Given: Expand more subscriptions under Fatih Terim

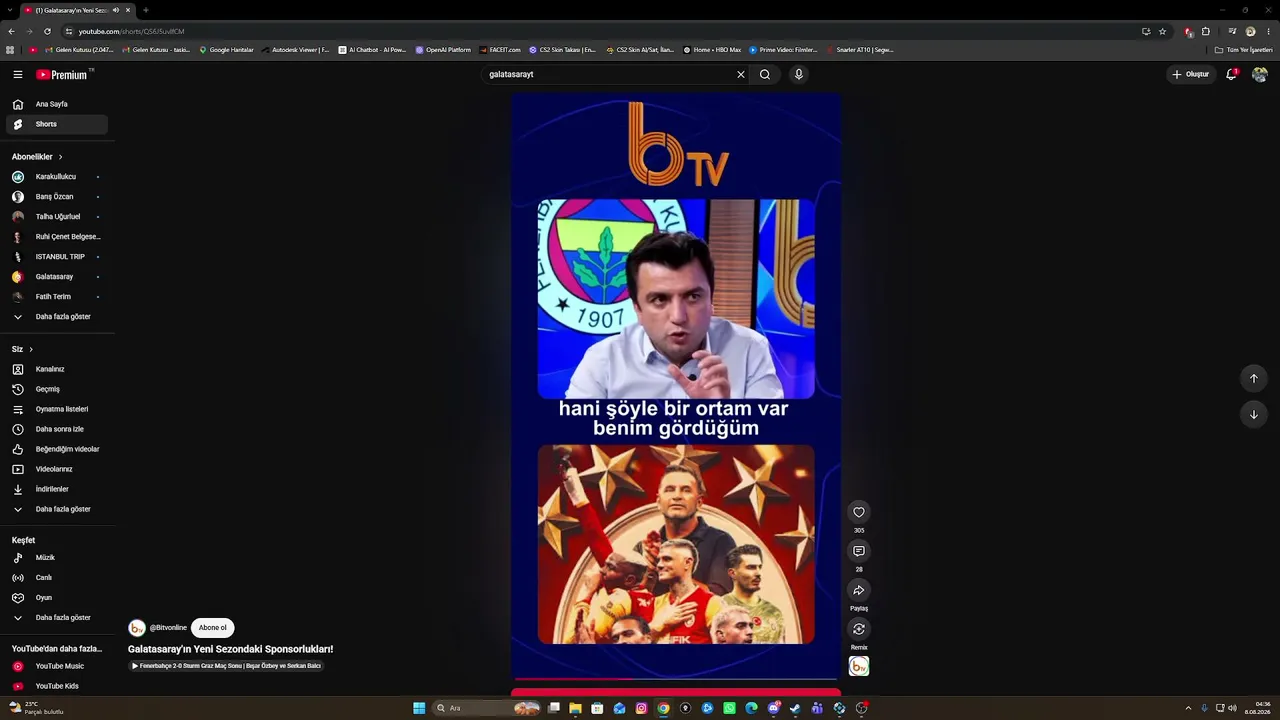Looking at the screenshot, I should tap(57, 317).
